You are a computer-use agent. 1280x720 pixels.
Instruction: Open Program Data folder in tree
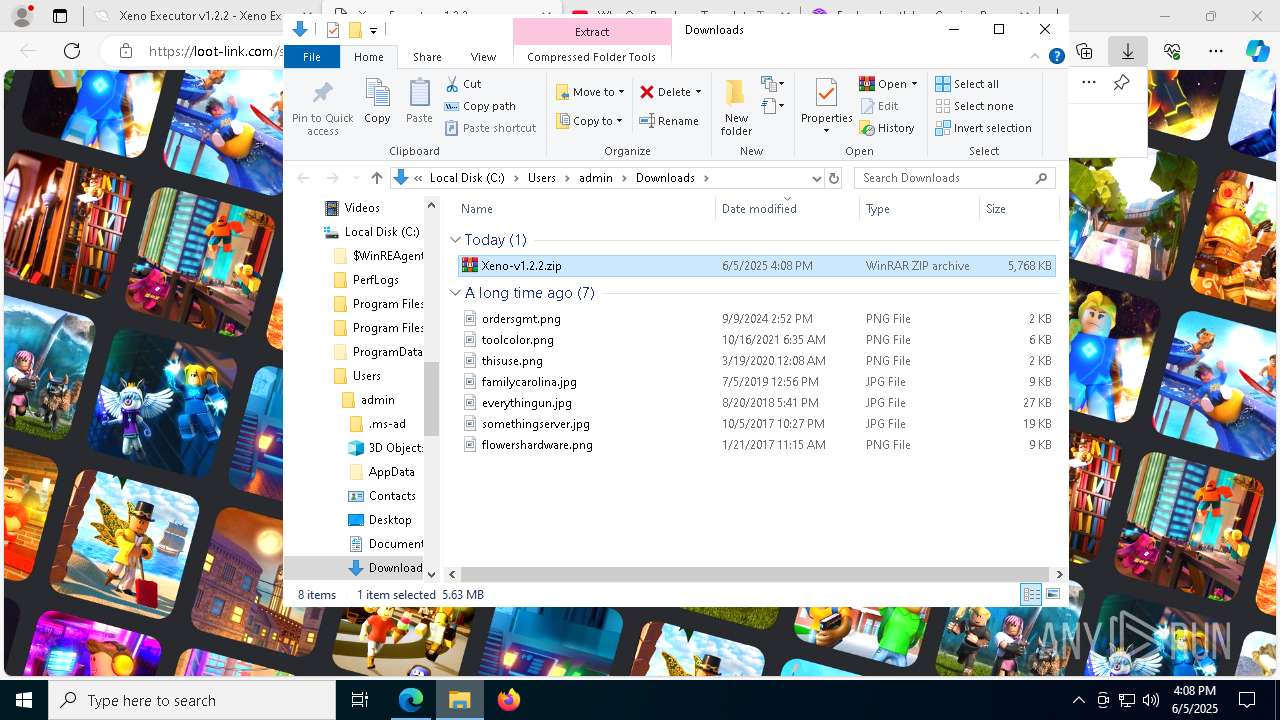pos(377,352)
